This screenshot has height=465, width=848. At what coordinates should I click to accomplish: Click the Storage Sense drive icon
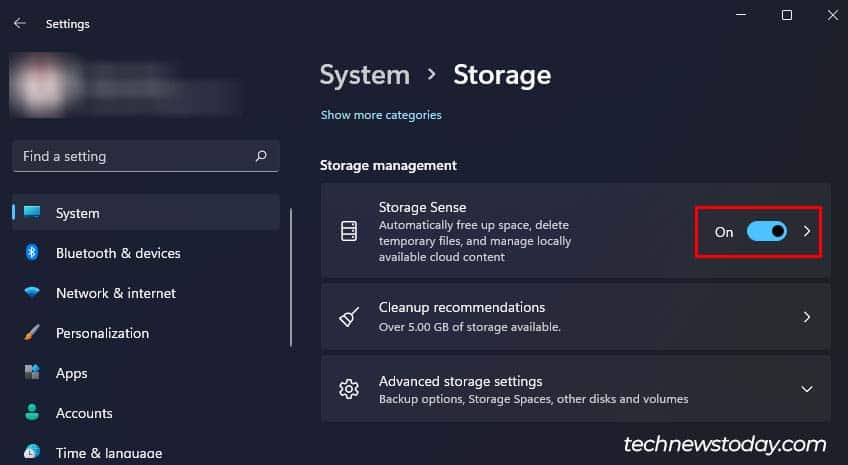tap(349, 232)
